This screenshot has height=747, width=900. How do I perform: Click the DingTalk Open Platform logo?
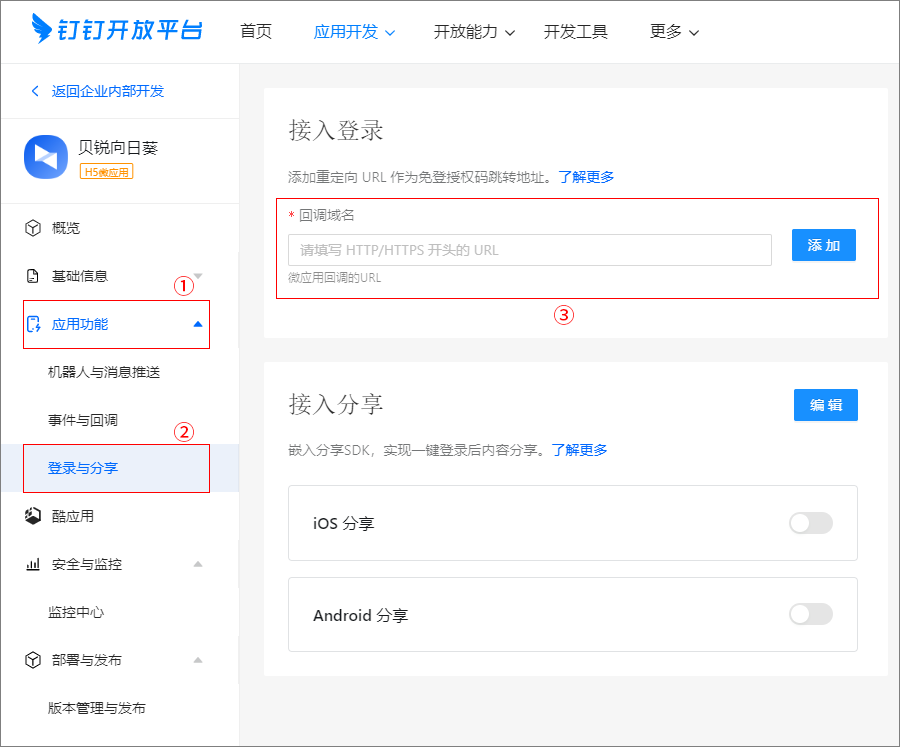(116, 30)
